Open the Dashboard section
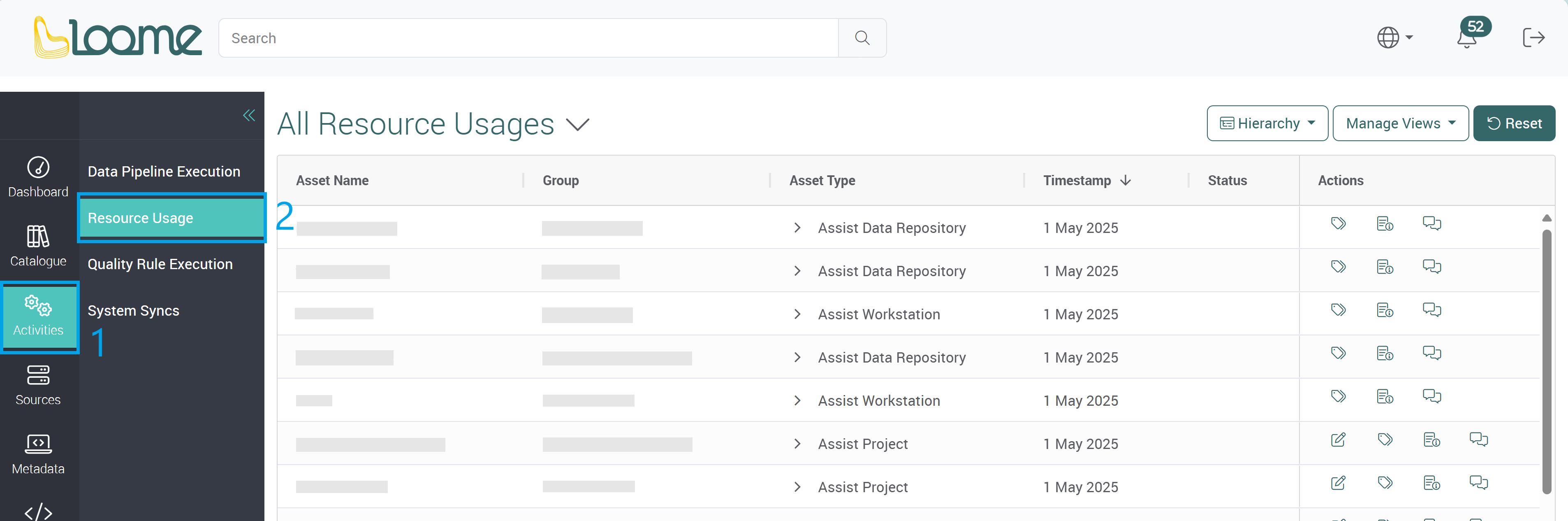The width and height of the screenshot is (1568, 521). 38,177
